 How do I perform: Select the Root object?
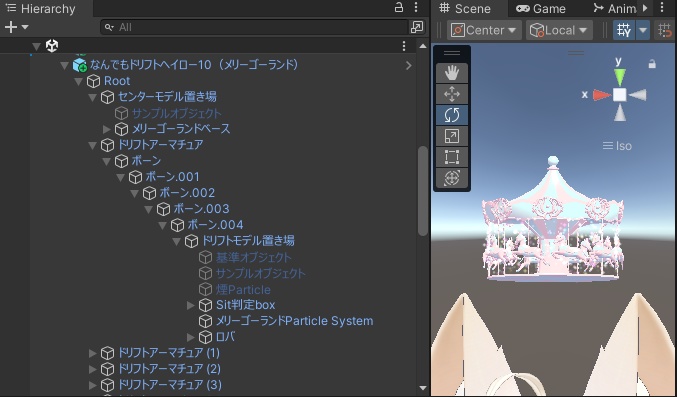click(x=117, y=81)
